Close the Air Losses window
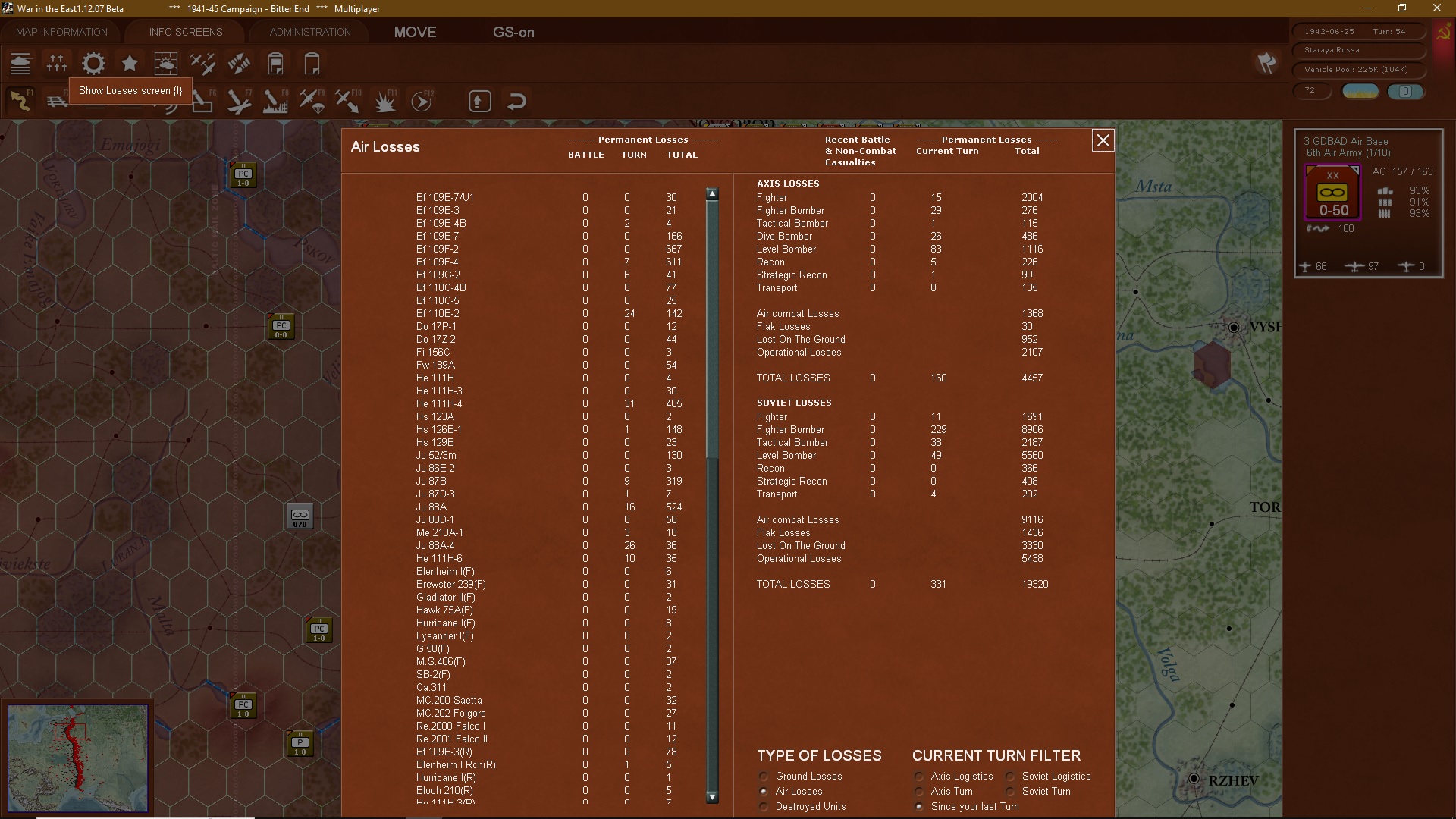1456x819 pixels. (1103, 140)
